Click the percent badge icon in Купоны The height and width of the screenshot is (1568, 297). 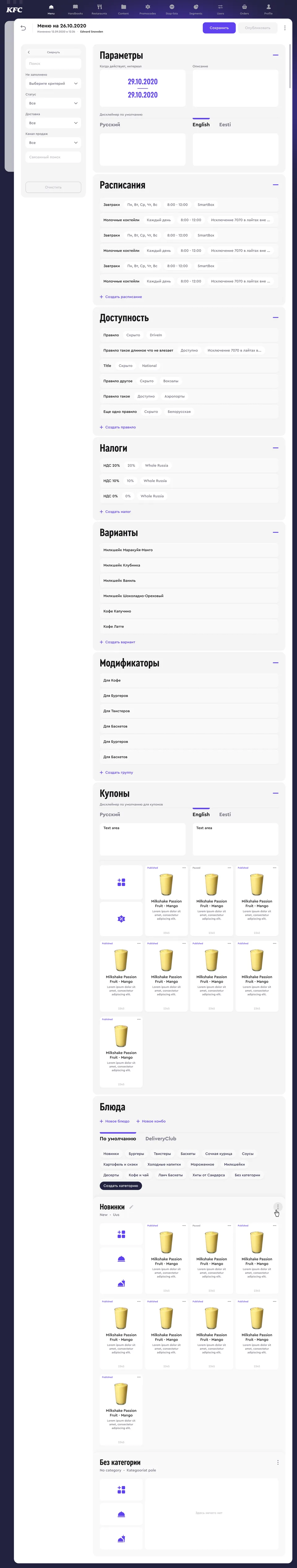click(121, 919)
